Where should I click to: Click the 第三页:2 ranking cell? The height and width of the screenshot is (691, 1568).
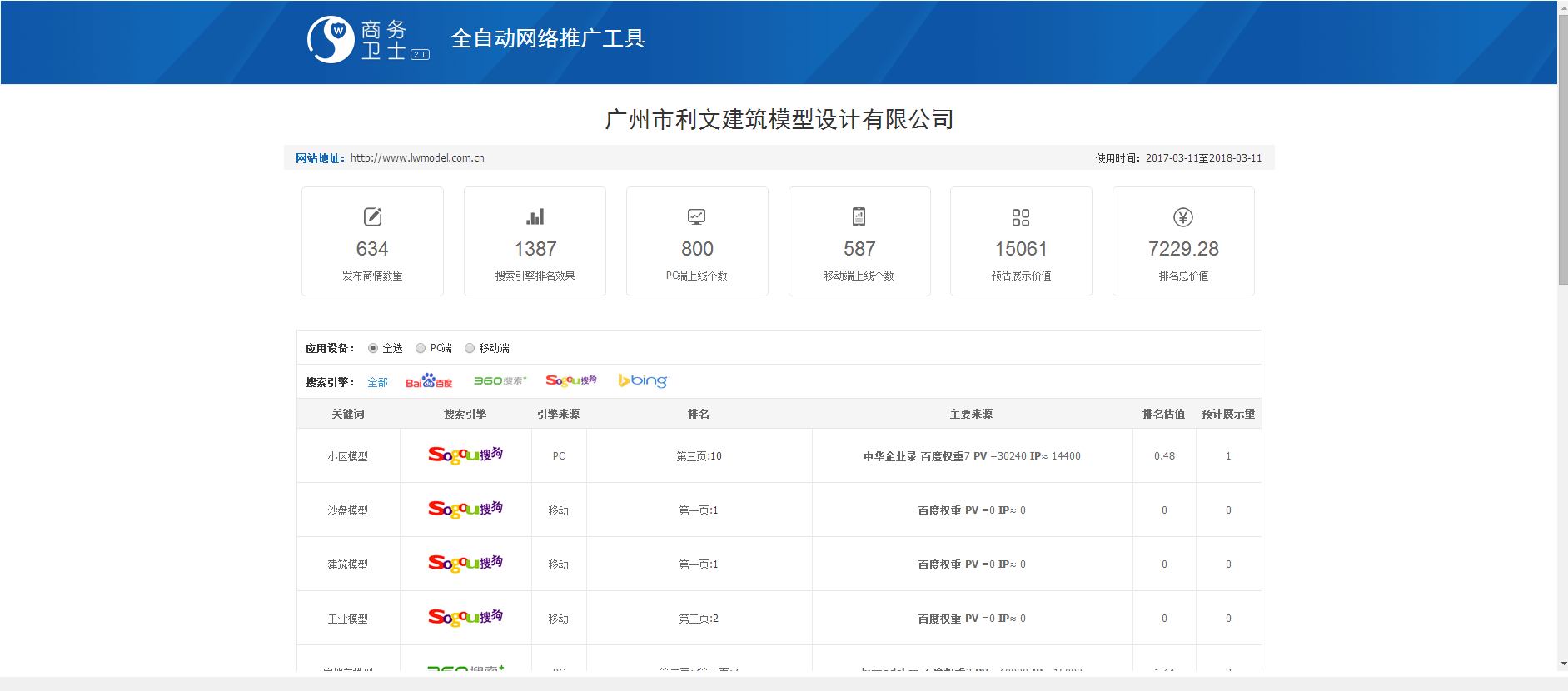click(x=699, y=619)
